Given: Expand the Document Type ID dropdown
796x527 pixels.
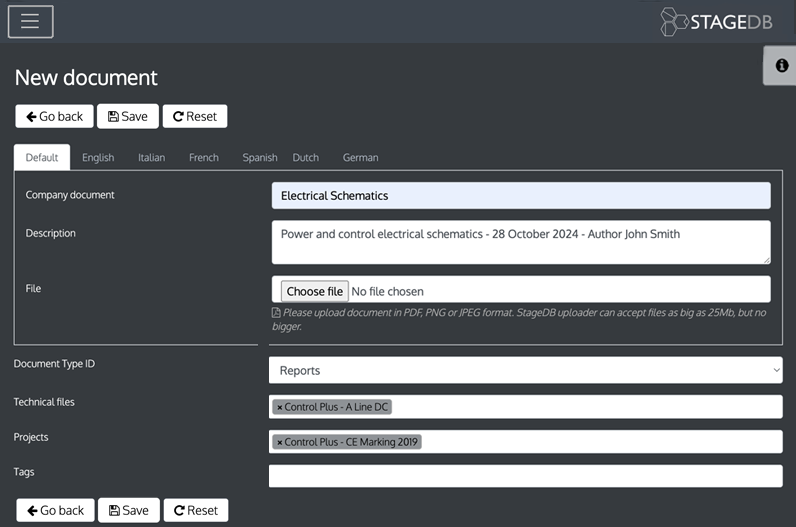Looking at the screenshot, I should tap(525, 370).
